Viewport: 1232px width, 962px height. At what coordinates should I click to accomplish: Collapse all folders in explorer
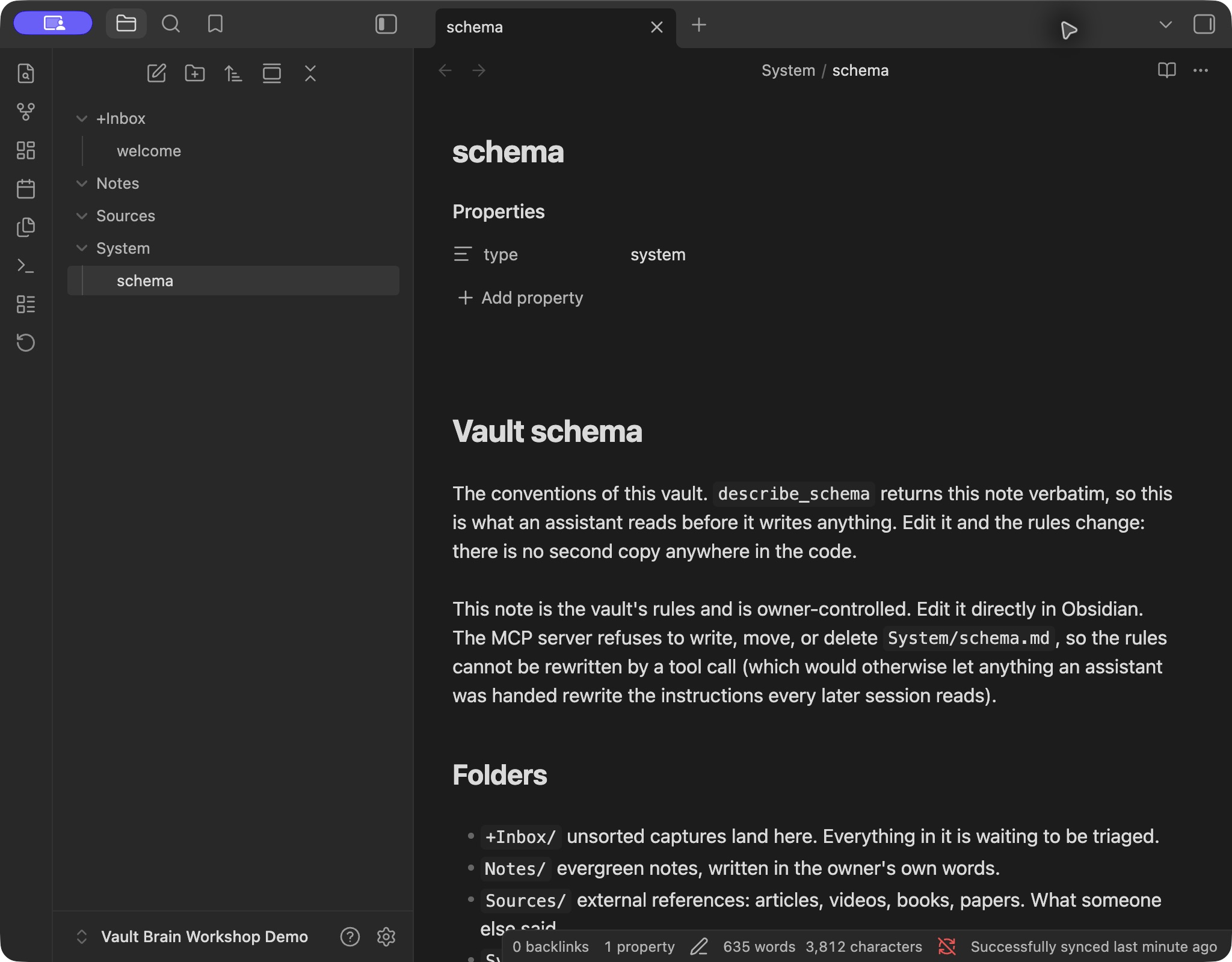310,73
